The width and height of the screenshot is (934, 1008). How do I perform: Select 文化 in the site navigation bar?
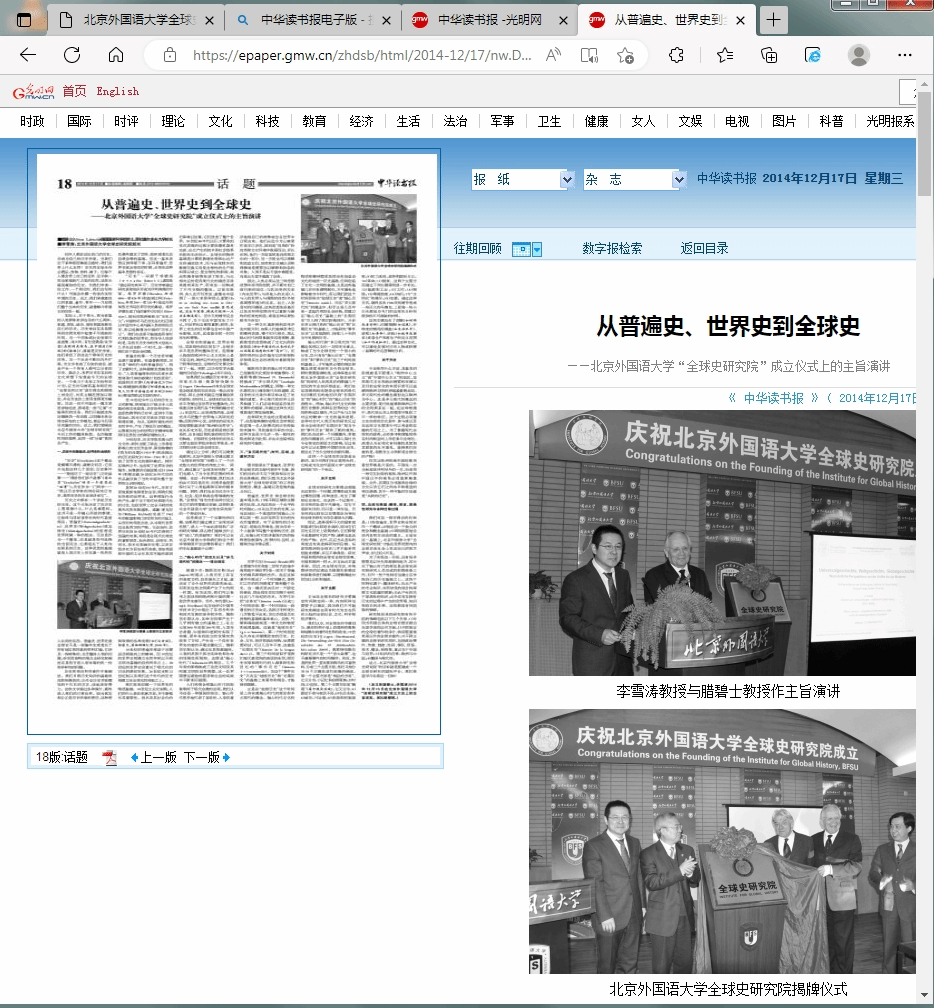[220, 121]
